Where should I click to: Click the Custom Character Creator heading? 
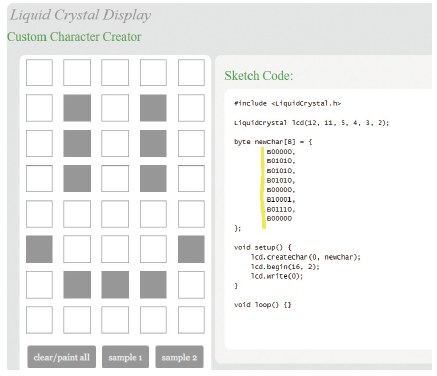tap(74, 37)
